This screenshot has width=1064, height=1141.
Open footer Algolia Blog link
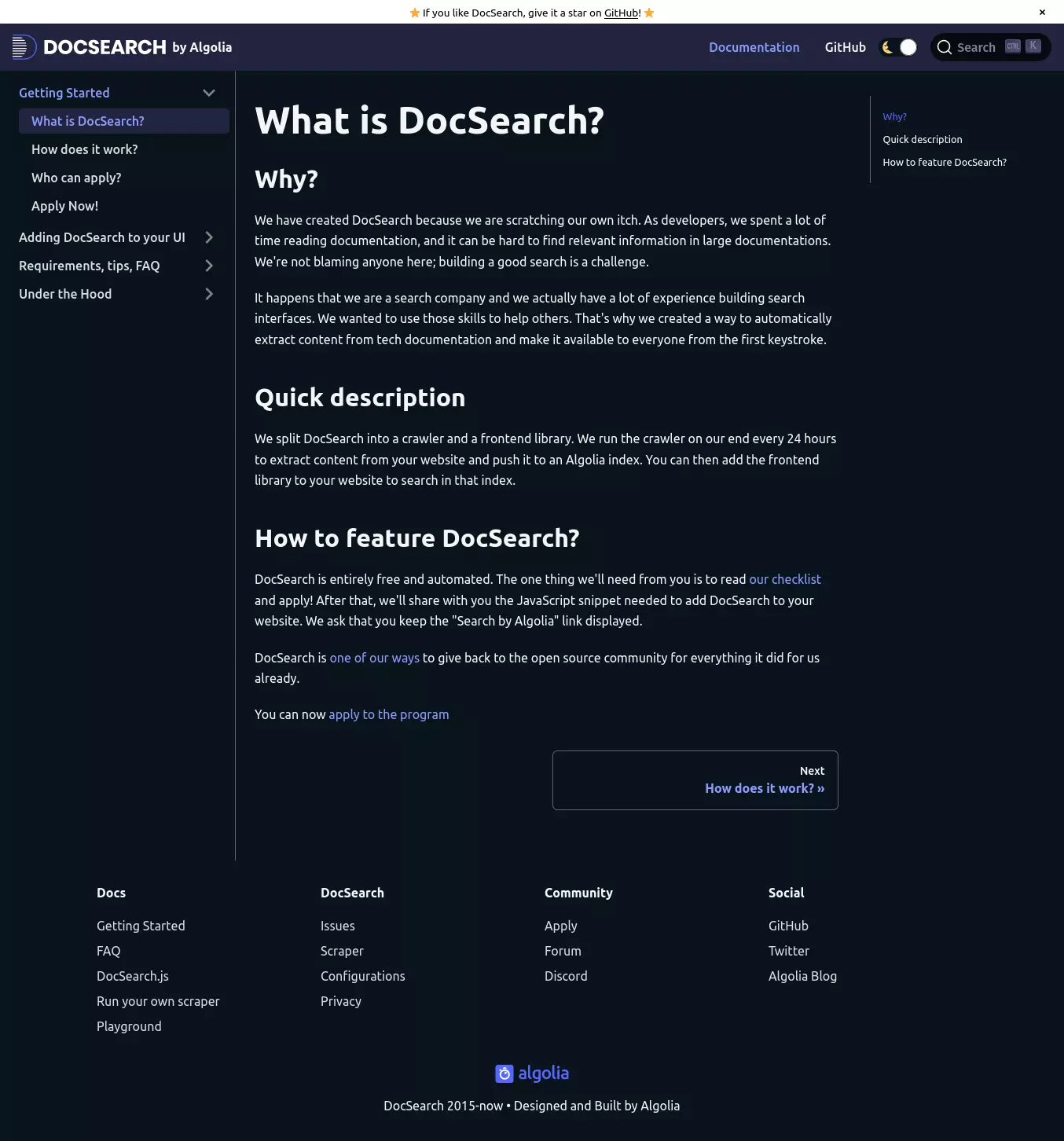click(x=802, y=976)
